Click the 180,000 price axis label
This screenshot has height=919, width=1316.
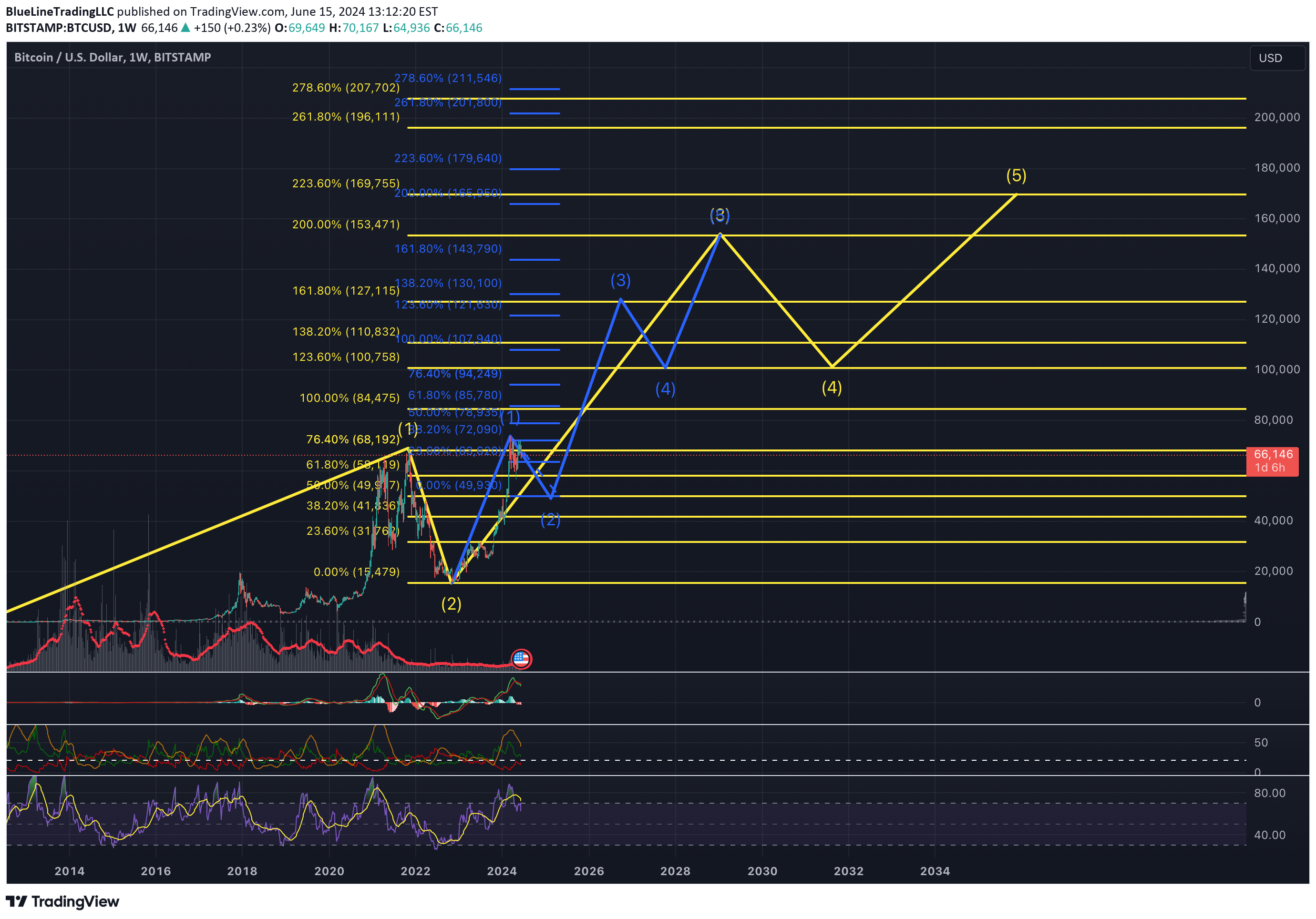point(1277,168)
